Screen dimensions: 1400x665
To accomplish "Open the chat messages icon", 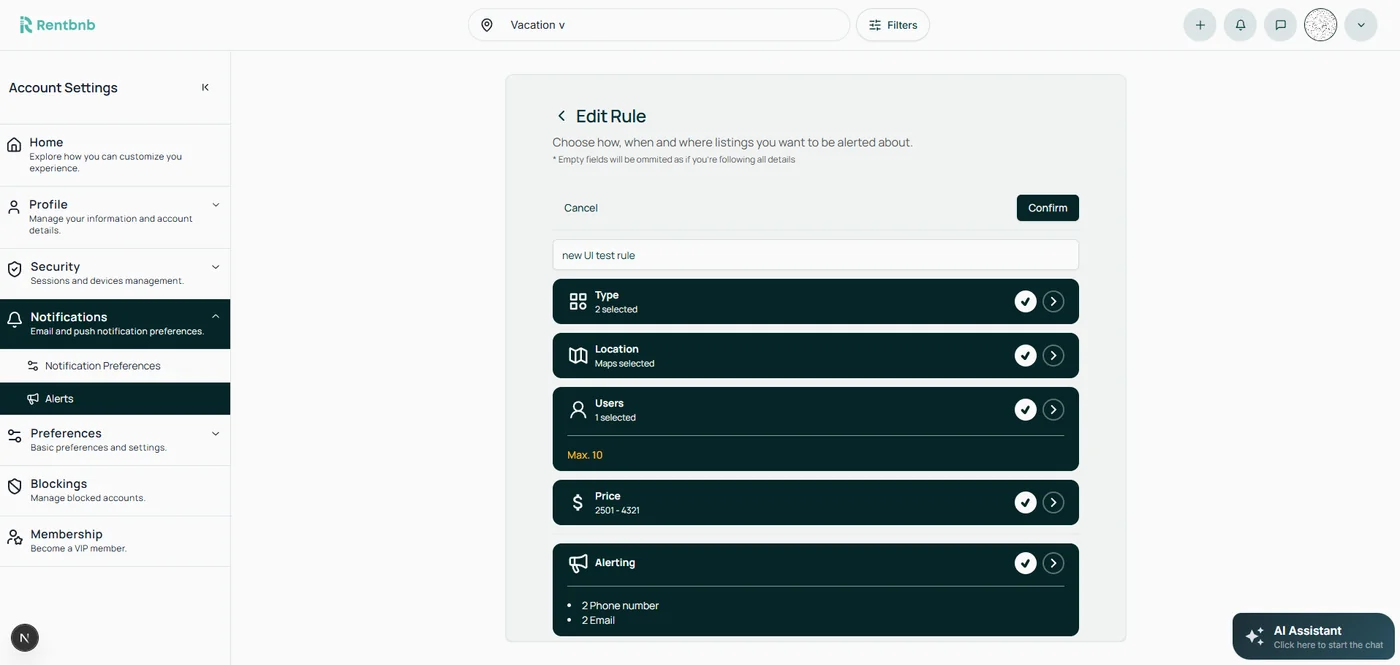I will (1280, 25).
